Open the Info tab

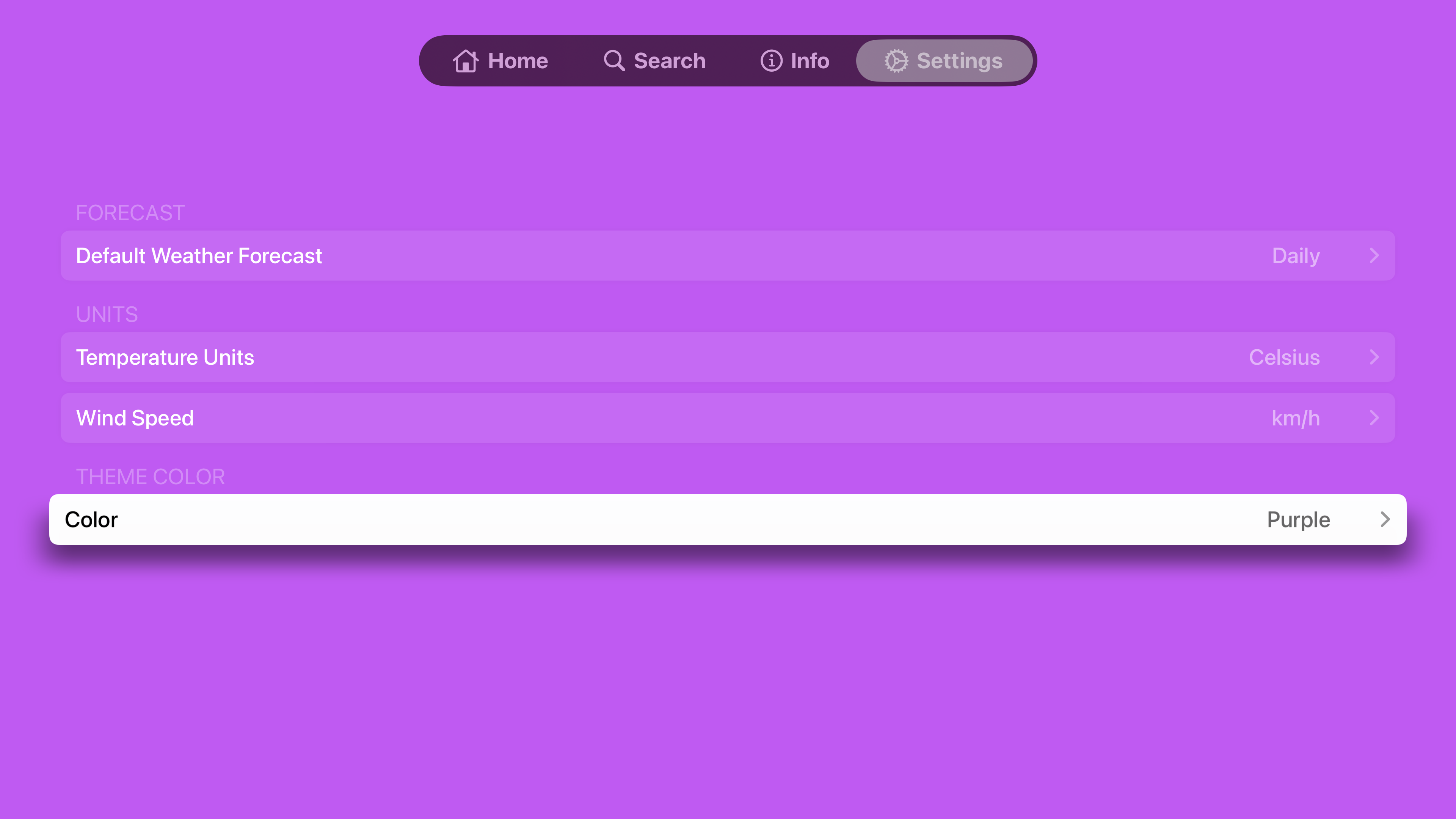click(795, 61)
